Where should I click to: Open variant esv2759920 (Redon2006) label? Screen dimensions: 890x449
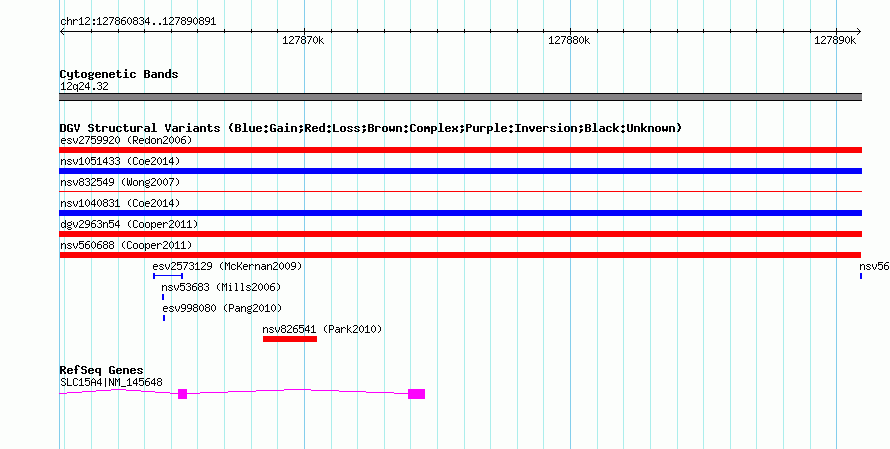click(126, 140)
